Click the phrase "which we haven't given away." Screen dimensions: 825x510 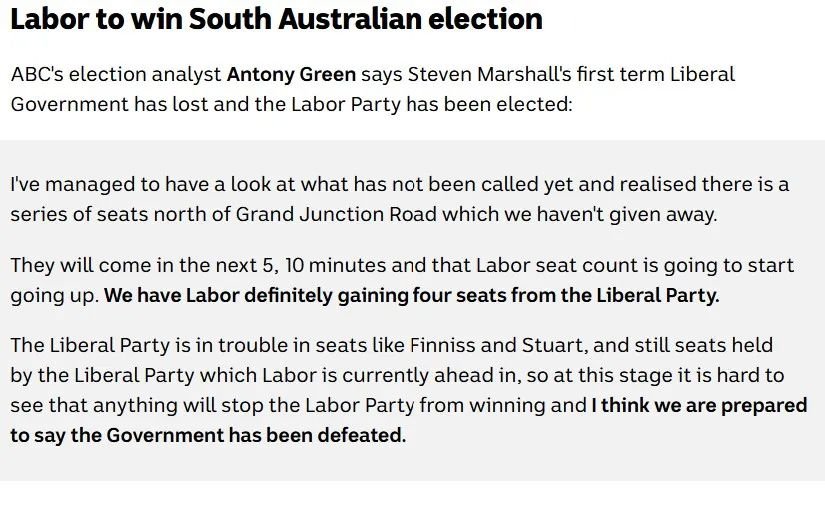(580, 214)
